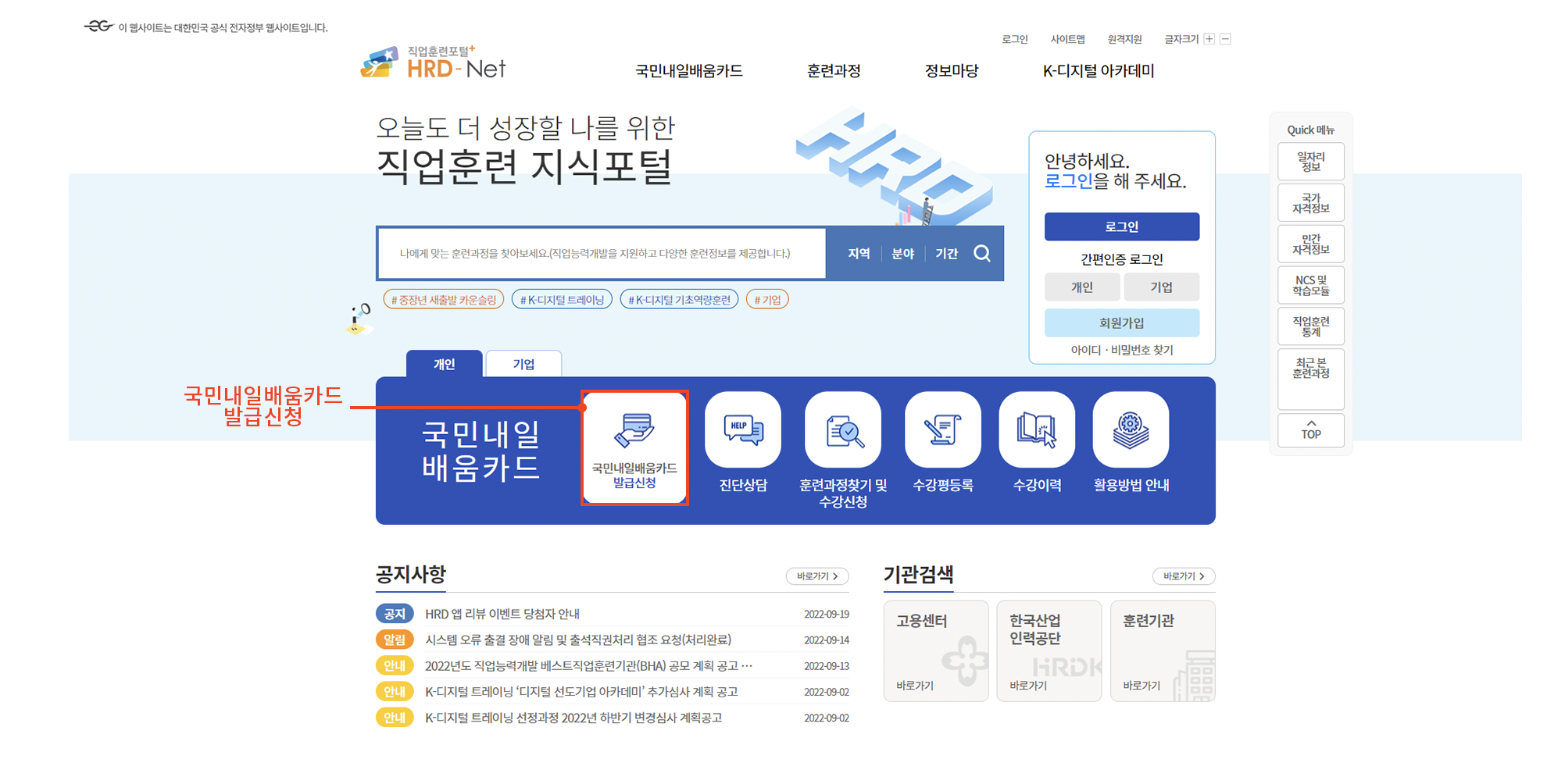Open the 활용방법 안내 icon
The height and width of the screenshot is (784, 1547).
[x=1131, y=429]
